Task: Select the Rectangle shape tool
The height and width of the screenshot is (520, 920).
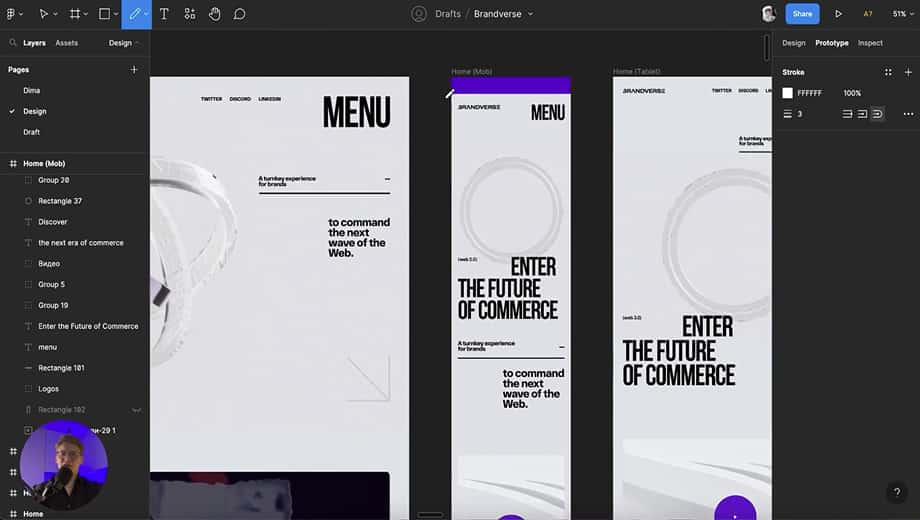Action: [x=104, y=13]
